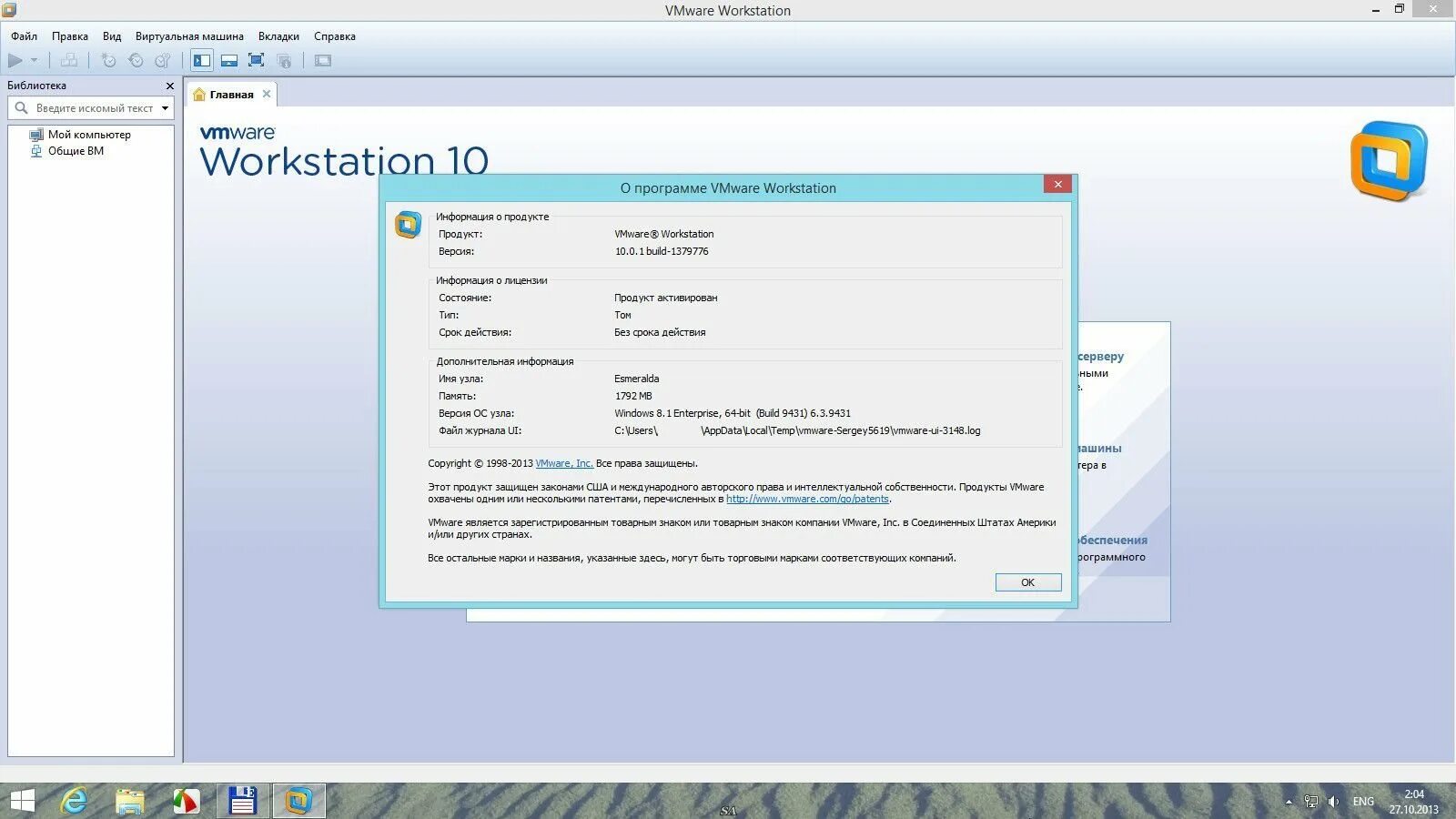
Task: Click the ENG language indicator
Action: pos(1363,802)
